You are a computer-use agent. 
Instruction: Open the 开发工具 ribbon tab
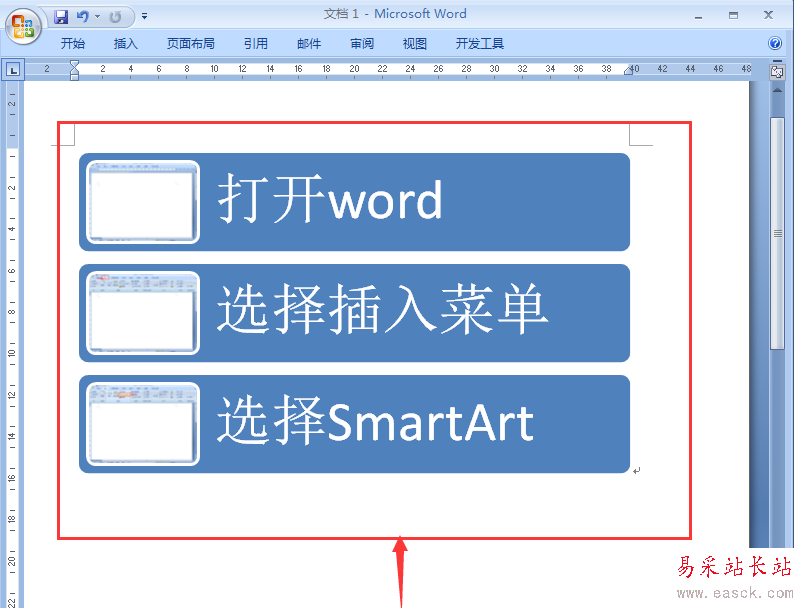[x=480, y=44]
